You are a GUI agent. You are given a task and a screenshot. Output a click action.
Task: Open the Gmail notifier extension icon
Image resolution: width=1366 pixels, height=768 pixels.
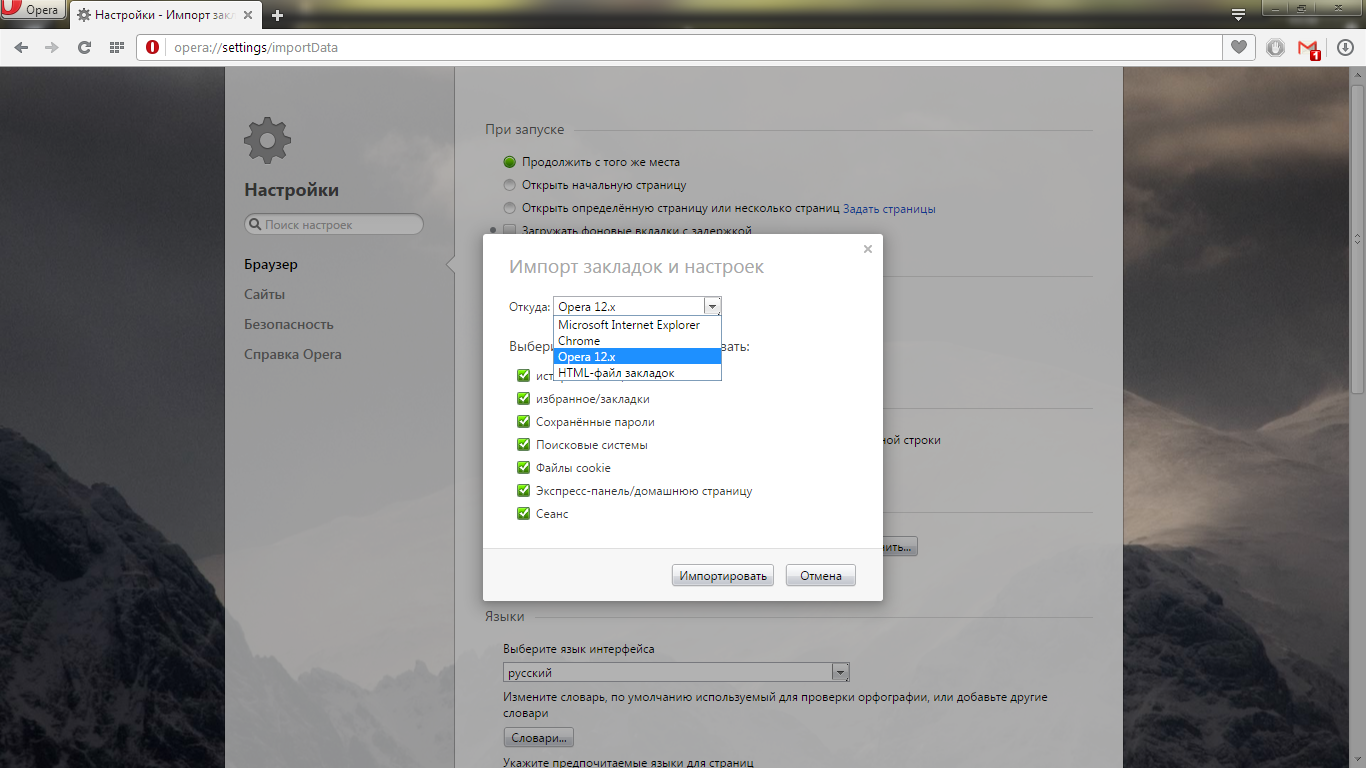[x=1308, y=48]
